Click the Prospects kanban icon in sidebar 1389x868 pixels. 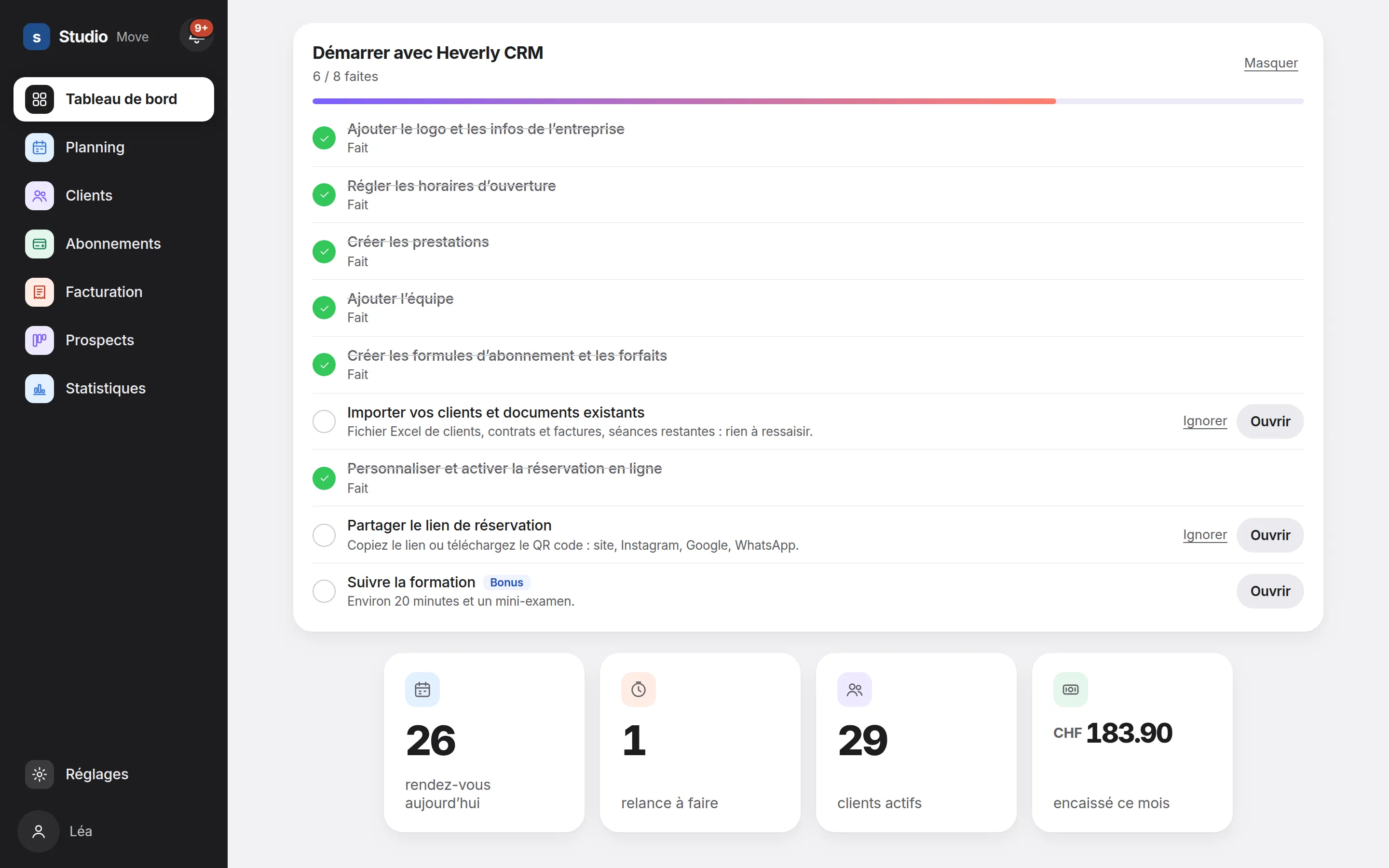tap(40, 340)
